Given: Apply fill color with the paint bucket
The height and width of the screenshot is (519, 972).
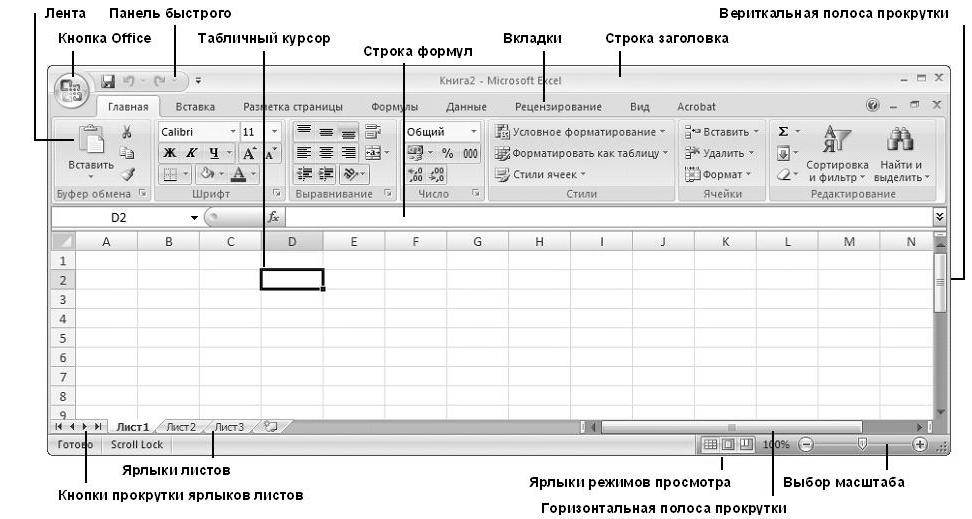Looking at the screenshot, I should click(208, 174).
